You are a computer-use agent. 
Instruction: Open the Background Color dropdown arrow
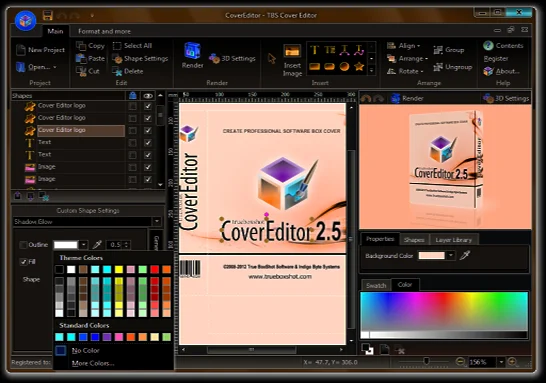[451, 256]
